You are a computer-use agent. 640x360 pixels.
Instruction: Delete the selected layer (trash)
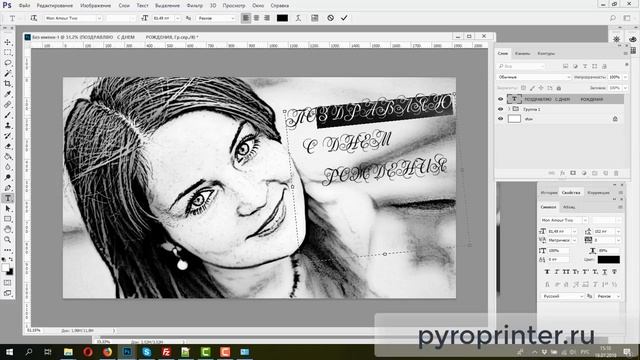click(616, 173)
